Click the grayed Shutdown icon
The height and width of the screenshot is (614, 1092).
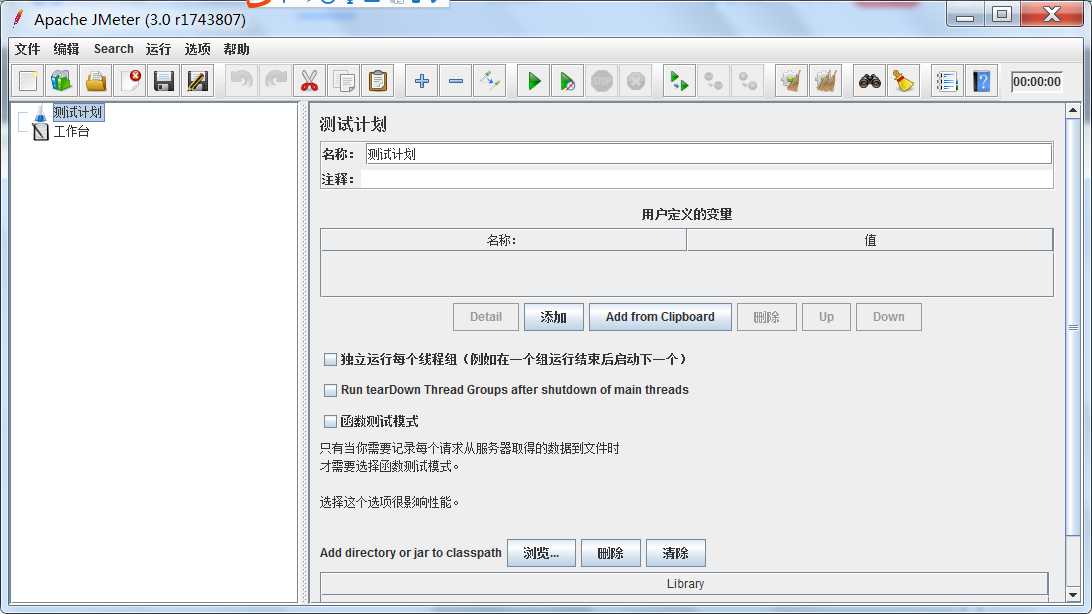[636, 81]
